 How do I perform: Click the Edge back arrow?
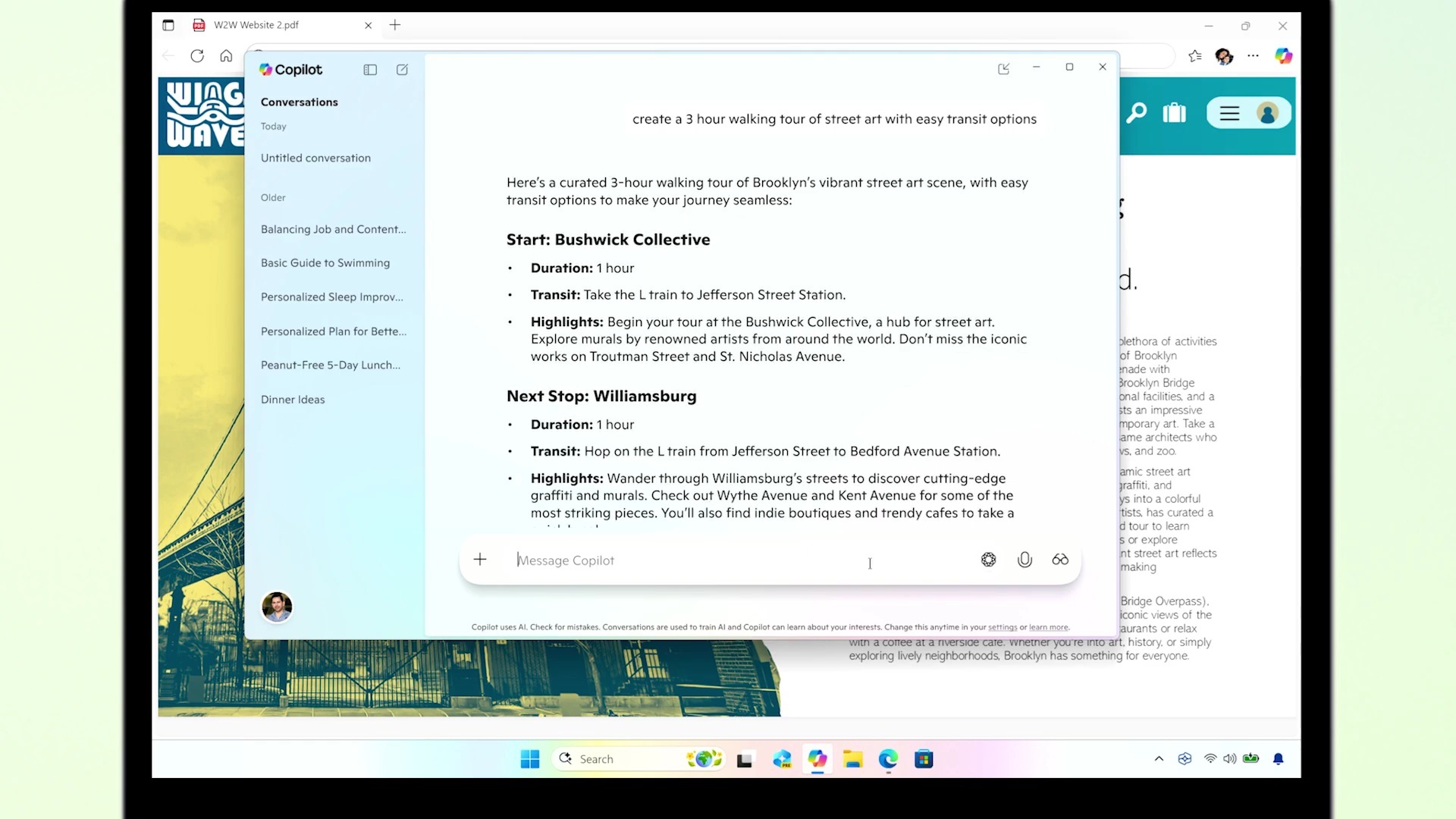coord(168,55)
